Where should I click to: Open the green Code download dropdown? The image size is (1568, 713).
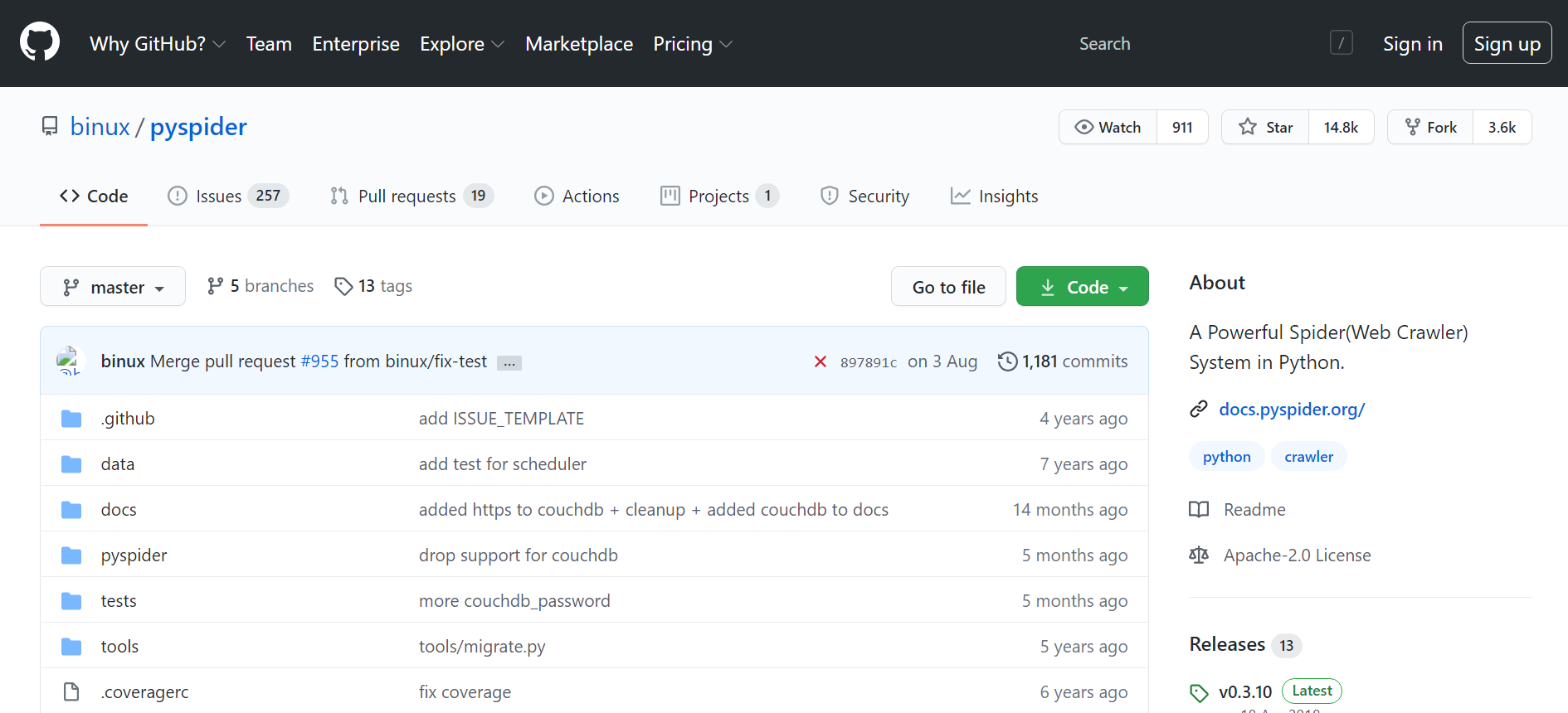[x=1083, y=287]
